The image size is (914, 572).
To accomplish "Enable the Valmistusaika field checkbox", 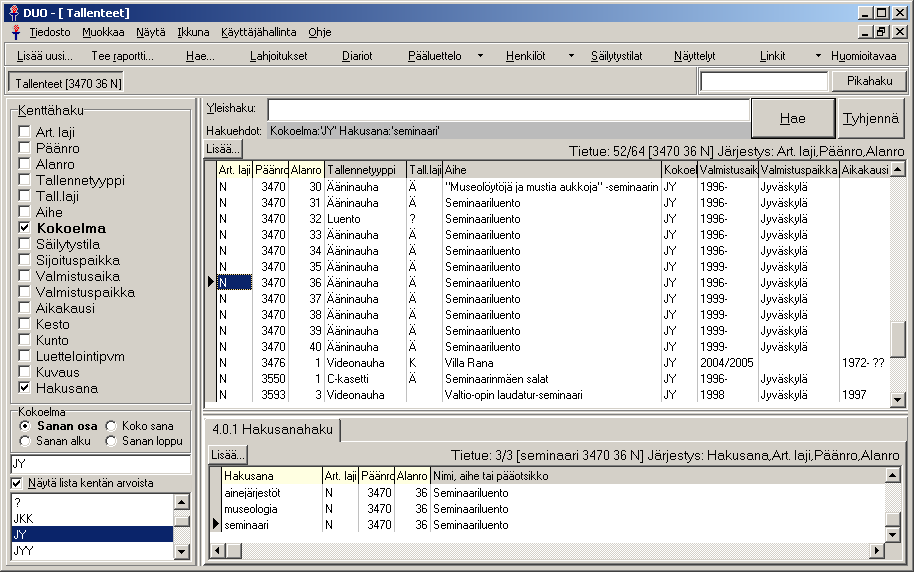I will (x=24, y=276).
